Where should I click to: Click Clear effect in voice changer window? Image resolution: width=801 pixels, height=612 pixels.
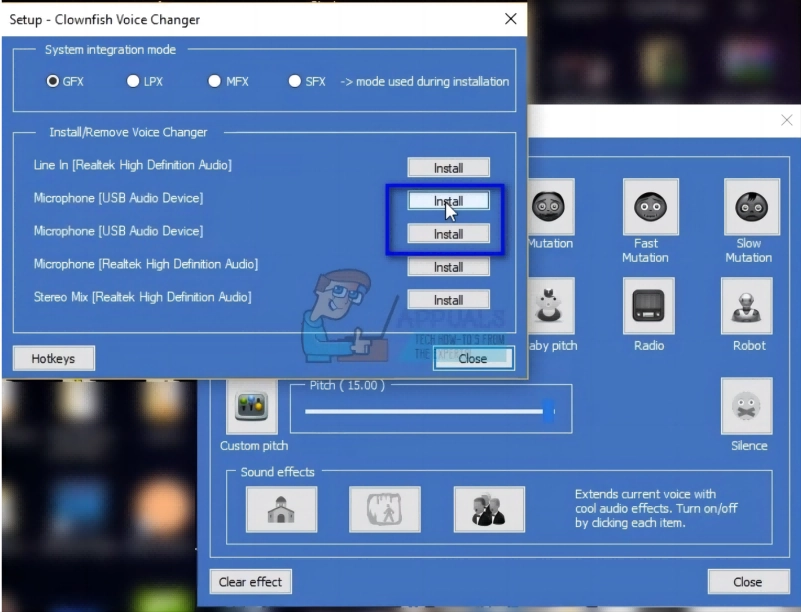[x=250, y=582]
